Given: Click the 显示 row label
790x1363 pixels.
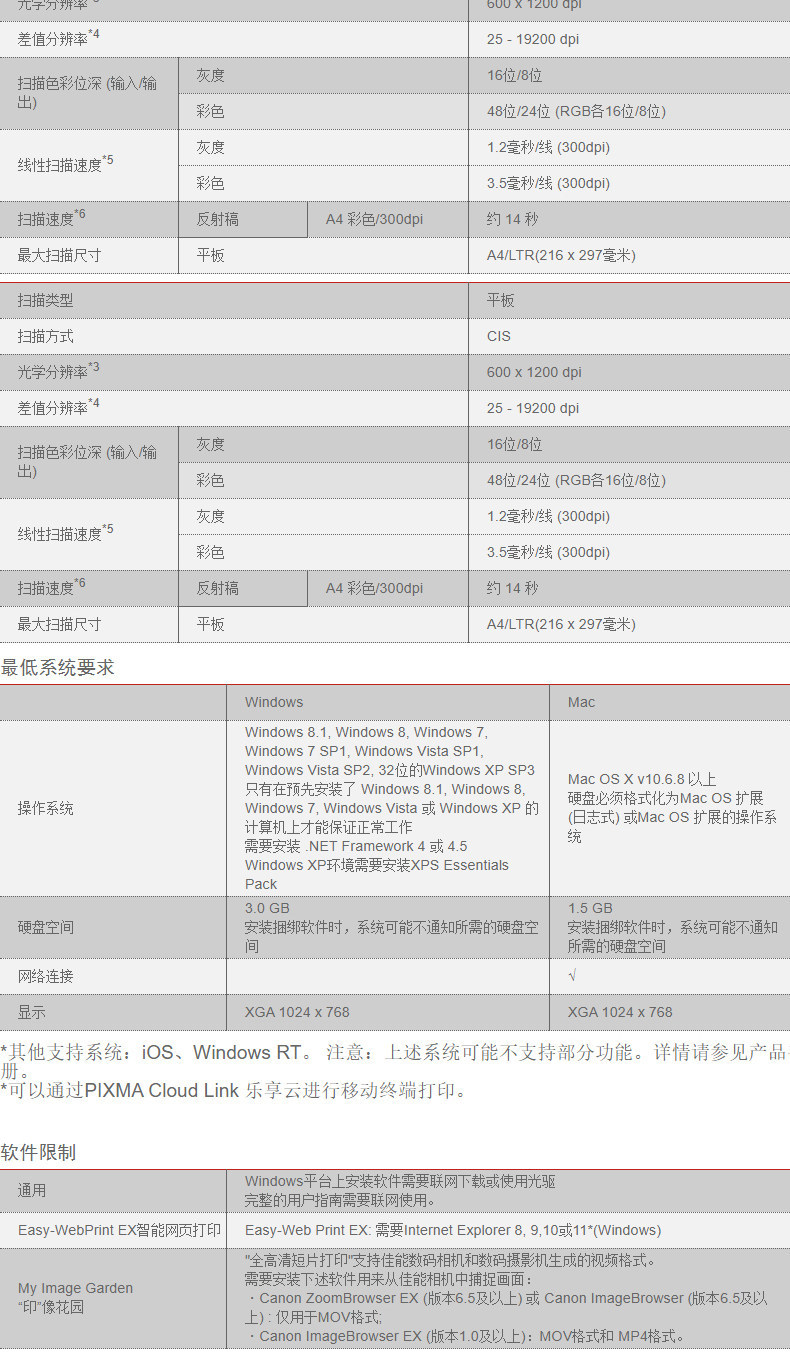Looking at the screenshot, I should click(31, 1012).
